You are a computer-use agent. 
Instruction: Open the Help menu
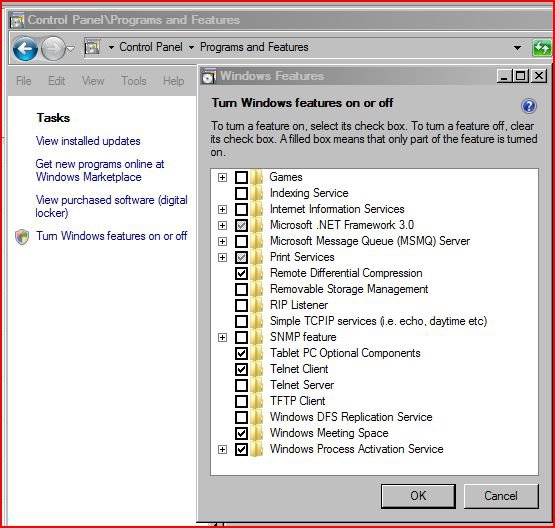(x=173, y=81)
